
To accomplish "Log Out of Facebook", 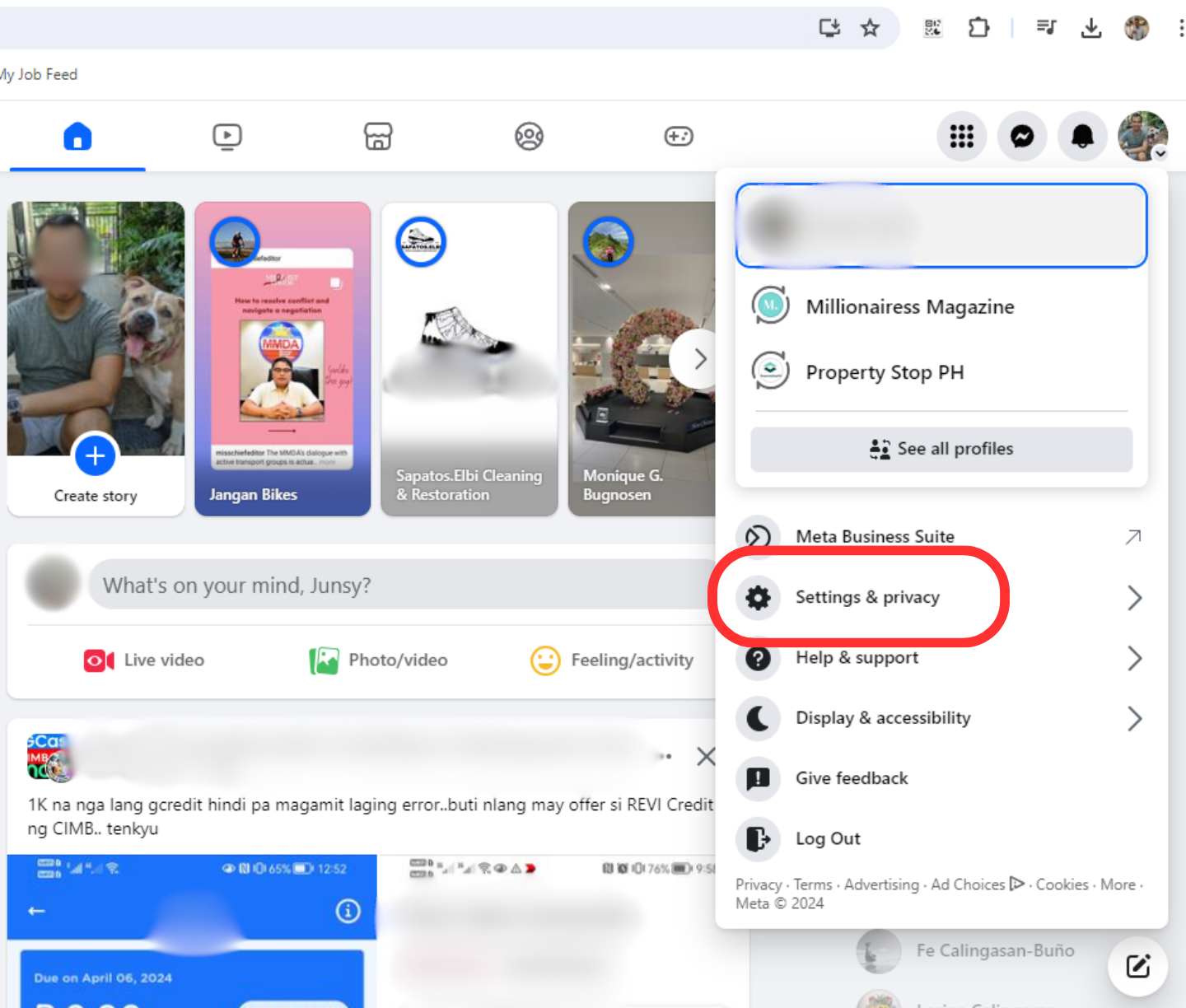I will [941, 838].
